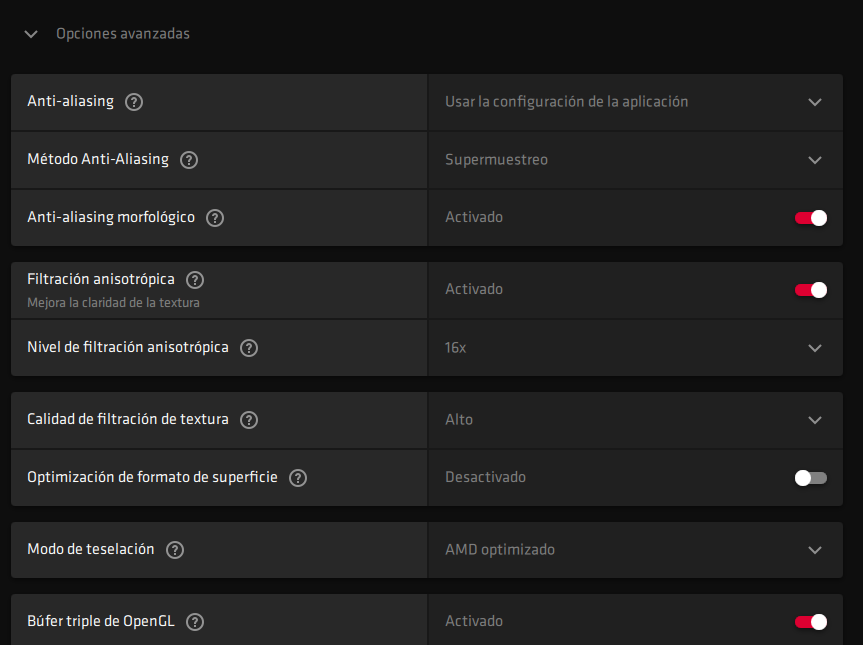This screenshot has width=863, height=645.
Task: Turn off Filtración anisotrópica switch
Action: pos(811,290)
